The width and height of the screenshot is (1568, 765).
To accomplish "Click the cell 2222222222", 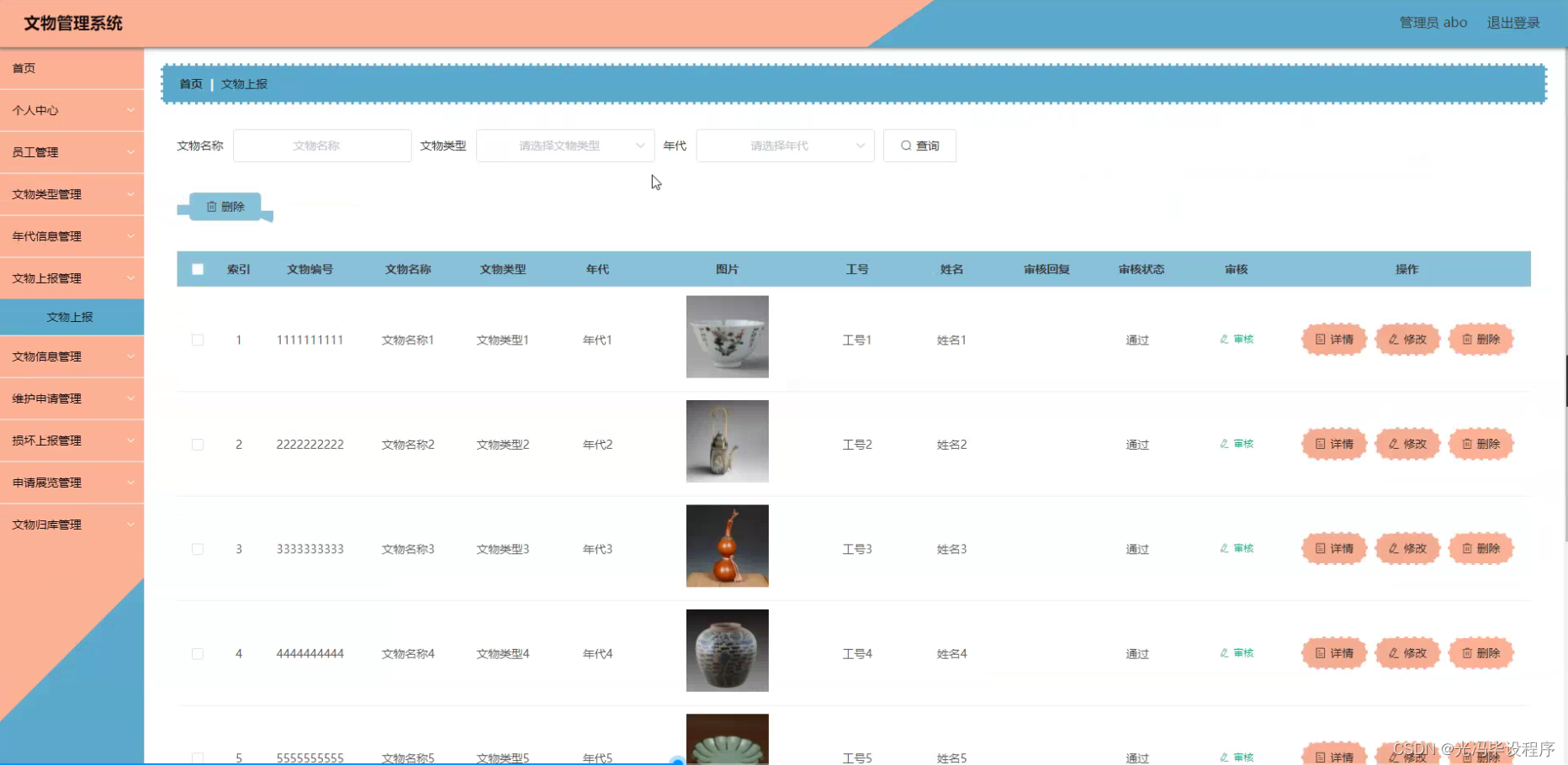I will pos(310,444).
